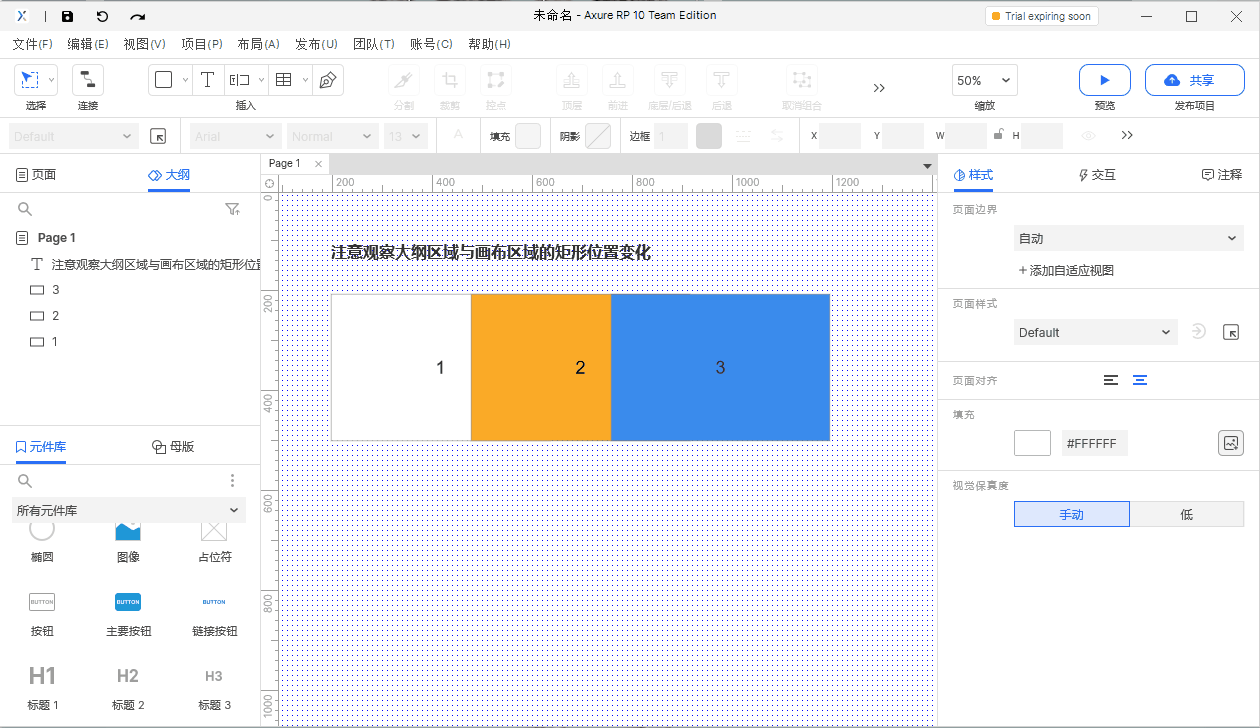This screenshot has height=728, width=1260.
Task: Click the Preview (预览) play button
Action: point(1105,80)
